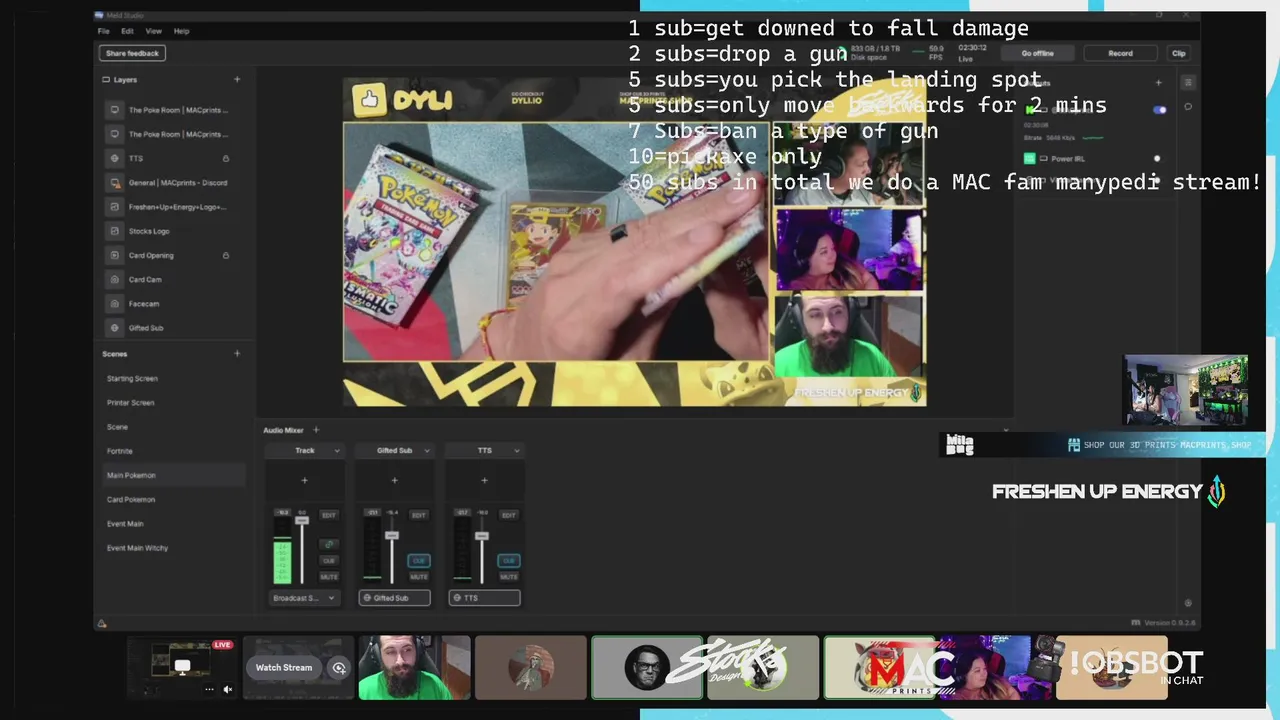Click the image icon of Freshen+Up+Energy+Logo layer

[114, 207]
